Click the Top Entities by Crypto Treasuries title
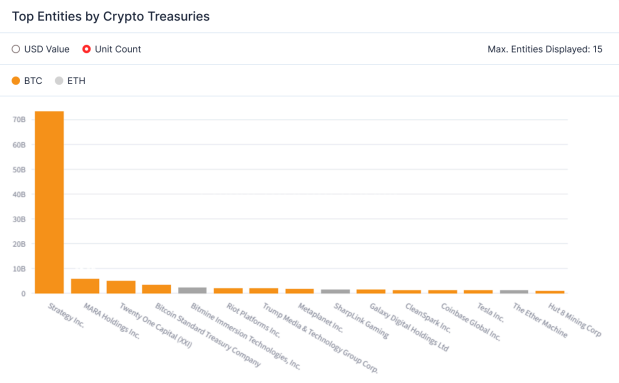619x383 pixels. point(111,17)
